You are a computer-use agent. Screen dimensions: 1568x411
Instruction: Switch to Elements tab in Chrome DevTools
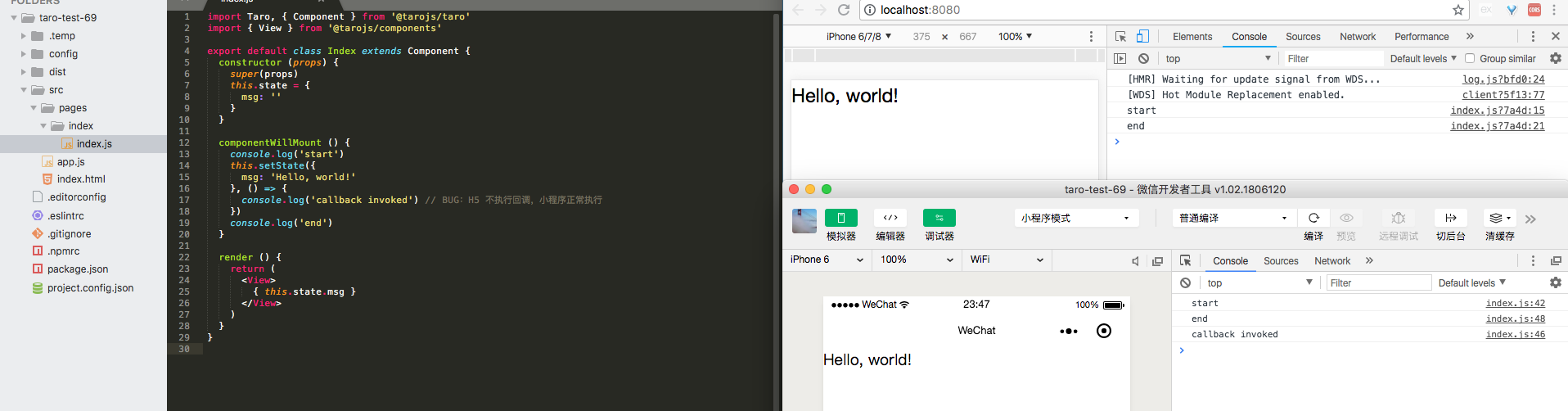(1192, 36)
